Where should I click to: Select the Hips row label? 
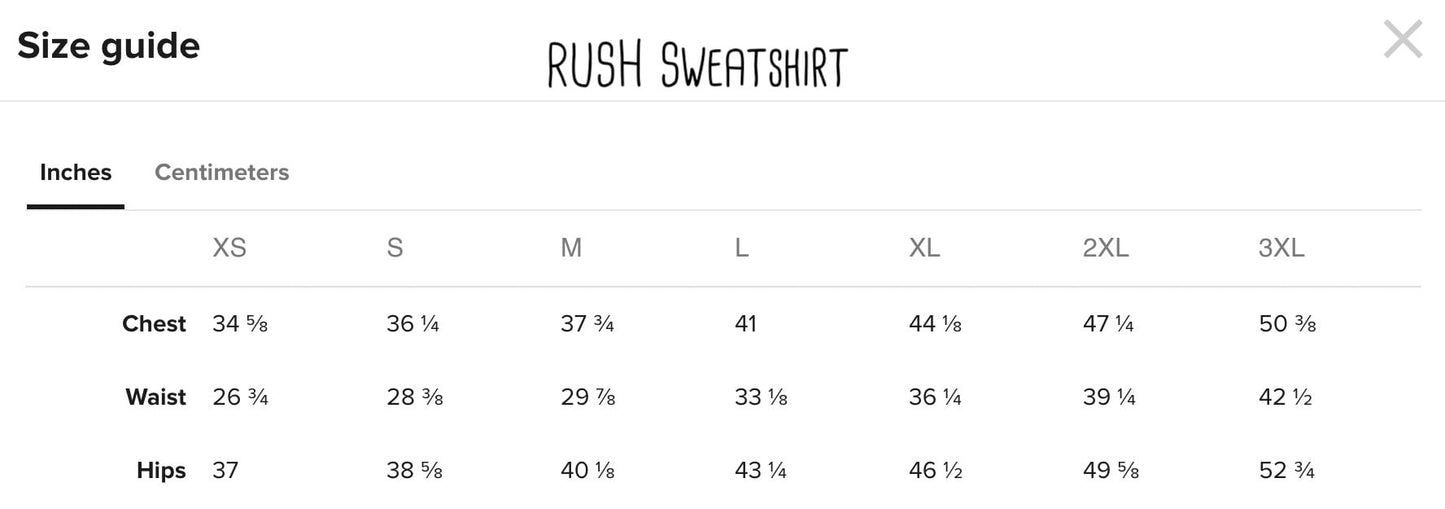(161, 470)
